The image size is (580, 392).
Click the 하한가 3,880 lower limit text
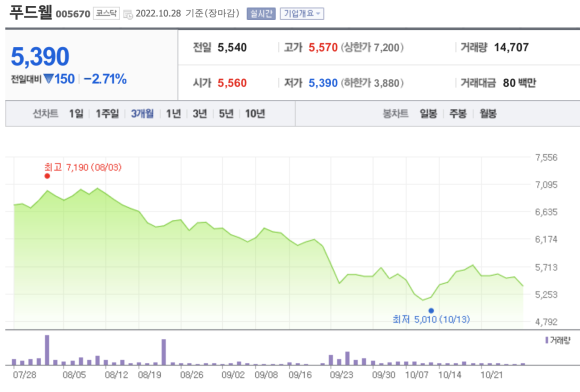[372, 83]
